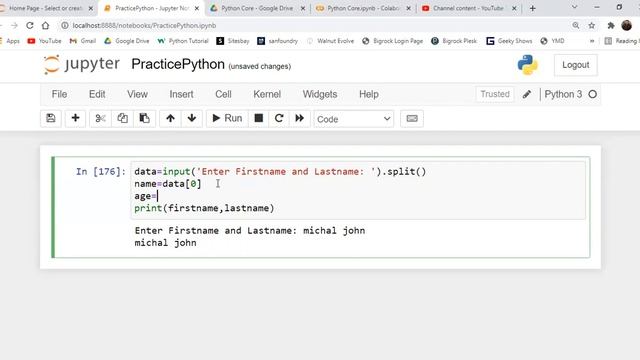Click the Logout button

pos(576,65)
